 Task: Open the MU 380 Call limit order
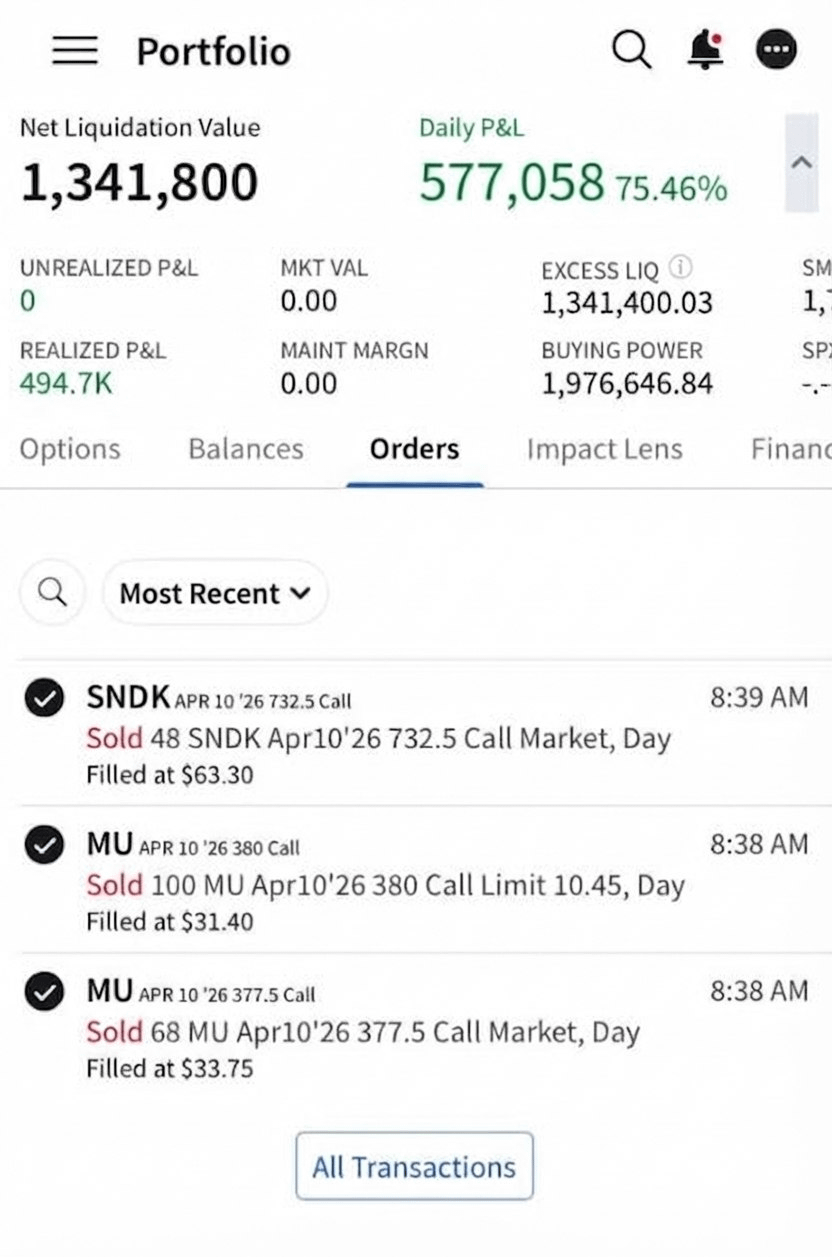click(385, 886)
